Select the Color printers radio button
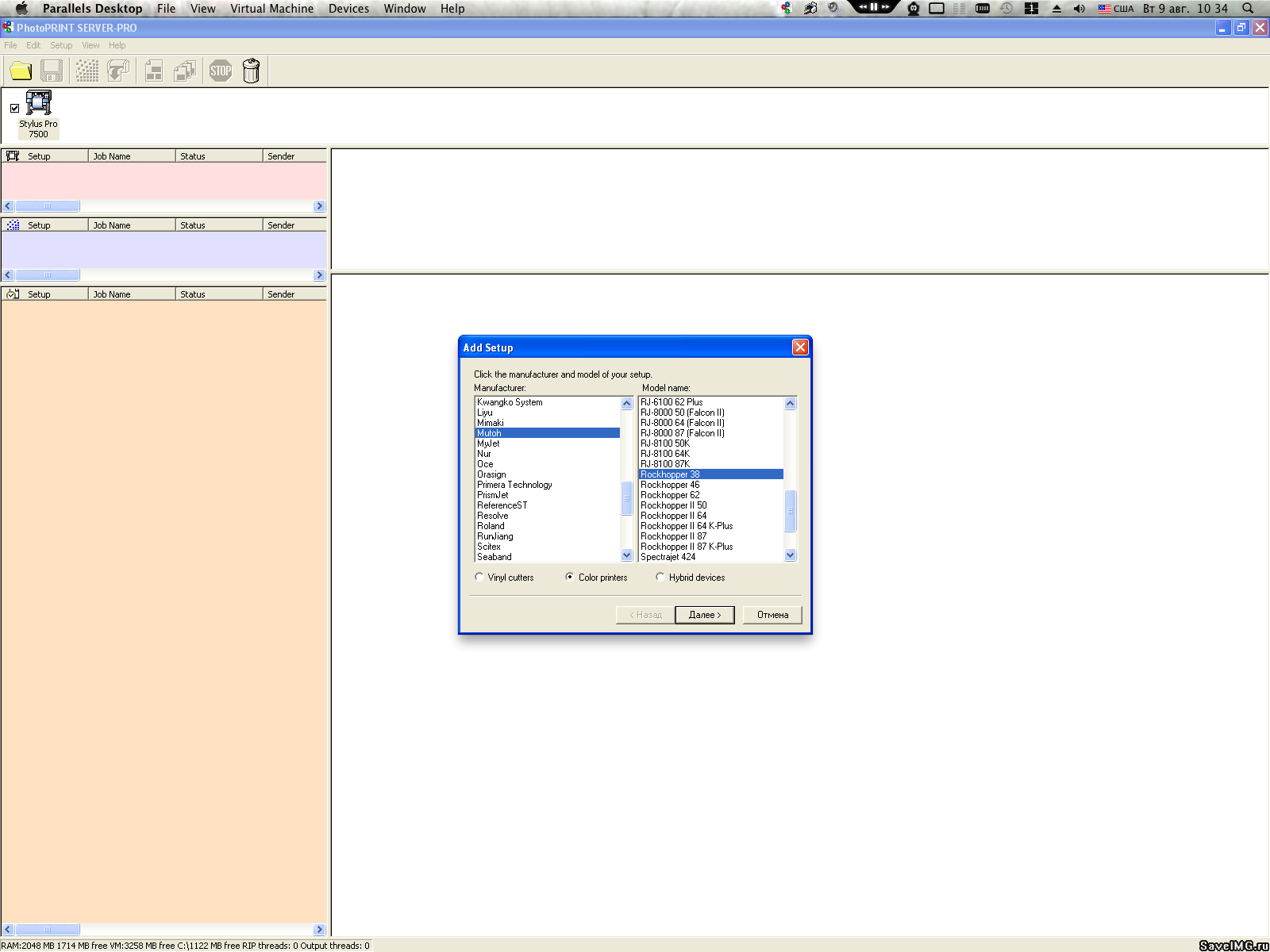 [570, 577]
